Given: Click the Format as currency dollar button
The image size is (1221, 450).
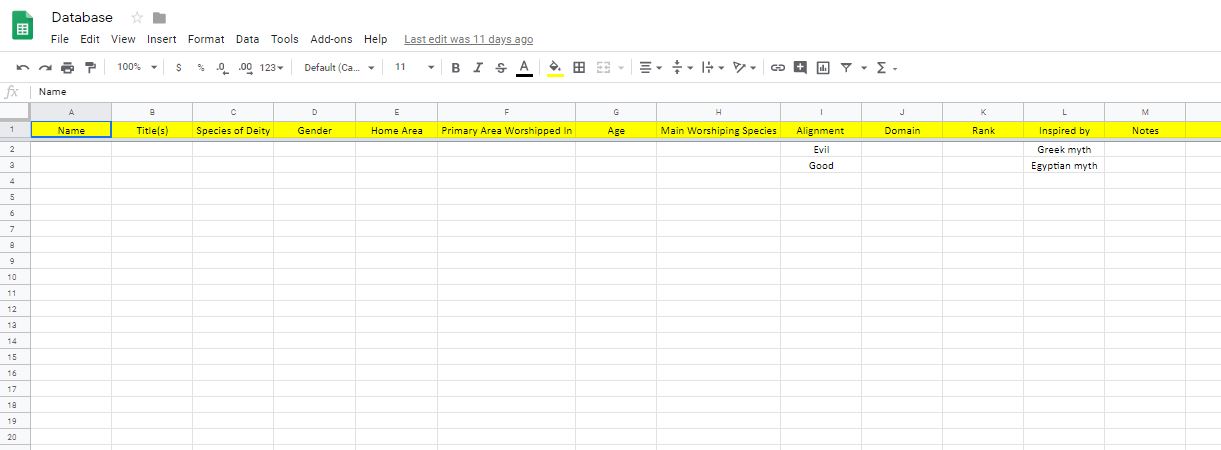Looking at the screenshot, I should (178, 68).
